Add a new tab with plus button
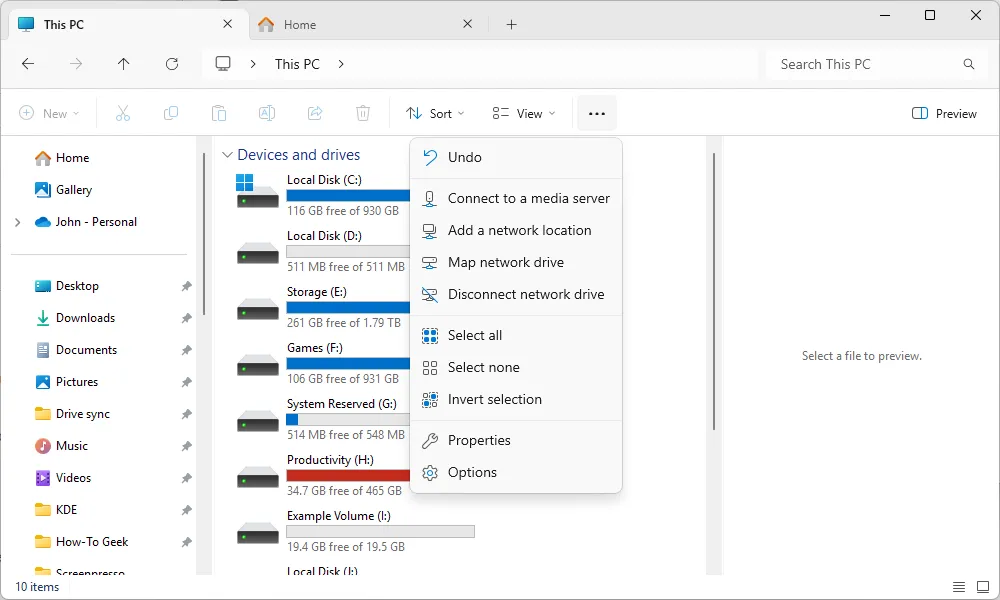 (x=511, y=24)
